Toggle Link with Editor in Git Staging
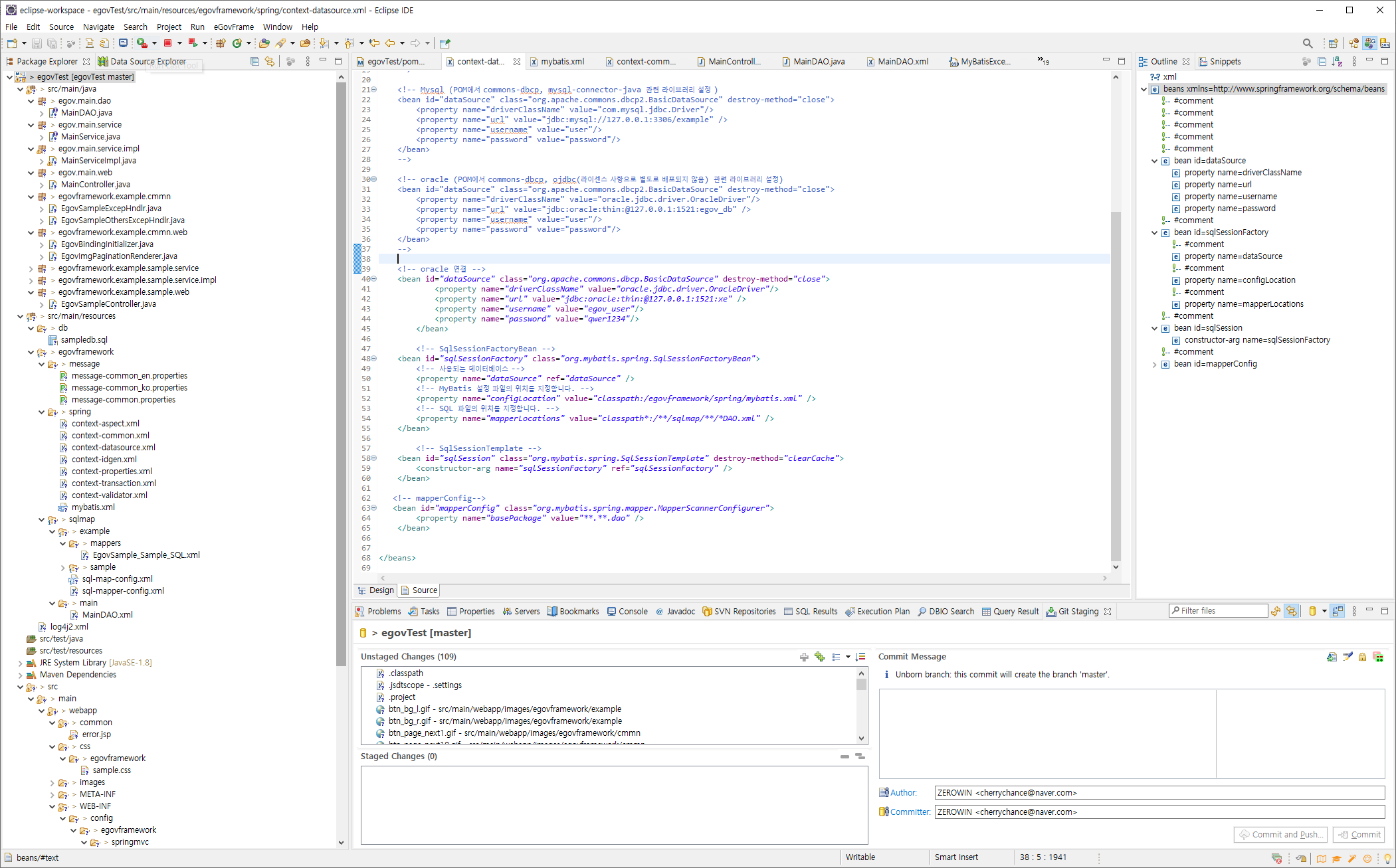Viewport: 1396px width, 868px height. tap(1292, 611)
